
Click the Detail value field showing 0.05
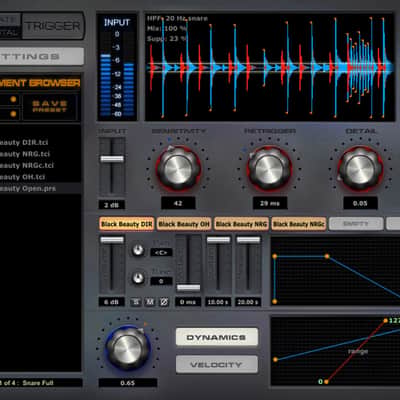click(360, 203)
